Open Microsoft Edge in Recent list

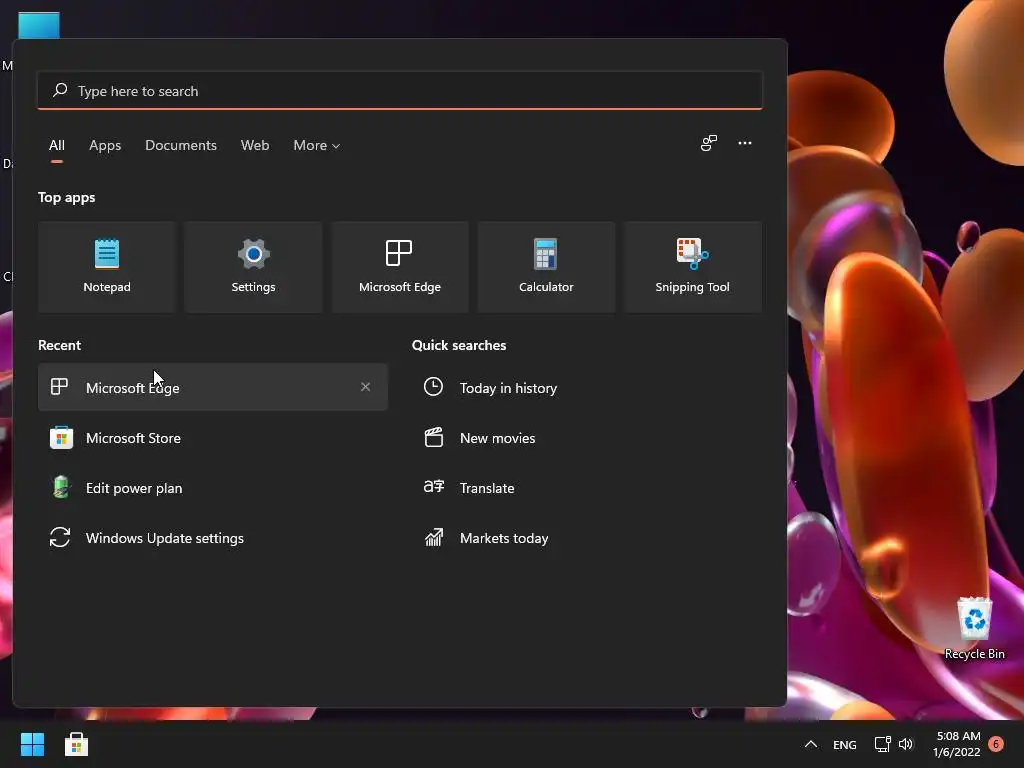point(213,387)
